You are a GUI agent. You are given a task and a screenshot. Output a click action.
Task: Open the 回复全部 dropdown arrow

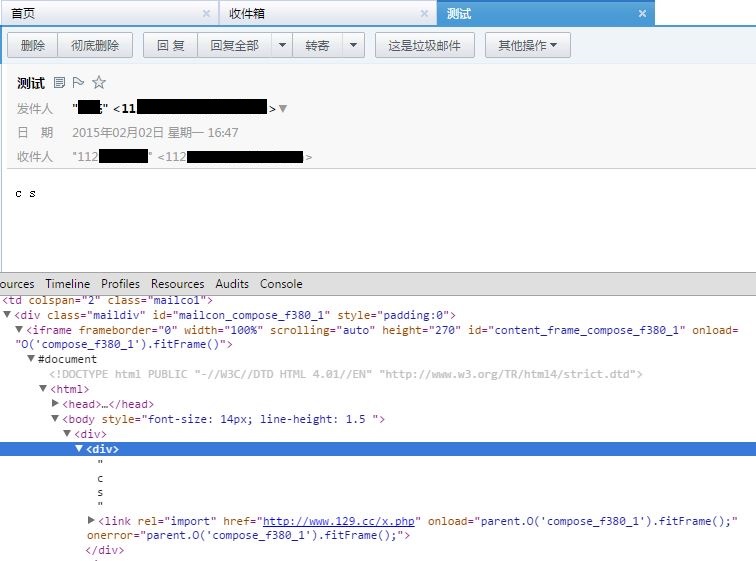click(283, 45)
